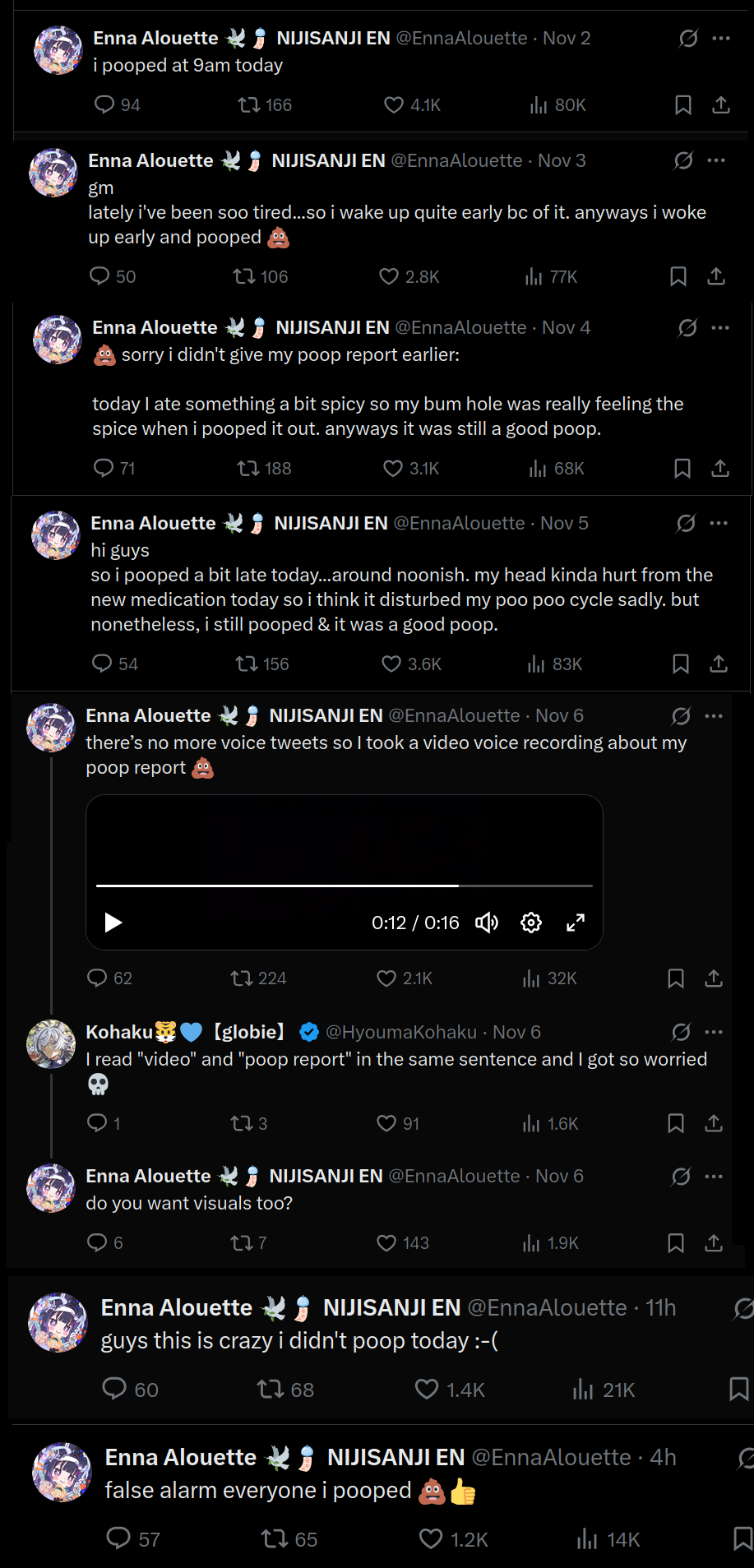Retweet the Nov 3 tweet
The image size is (754, 1568).
pyautogui.click(x=244, y=276)
